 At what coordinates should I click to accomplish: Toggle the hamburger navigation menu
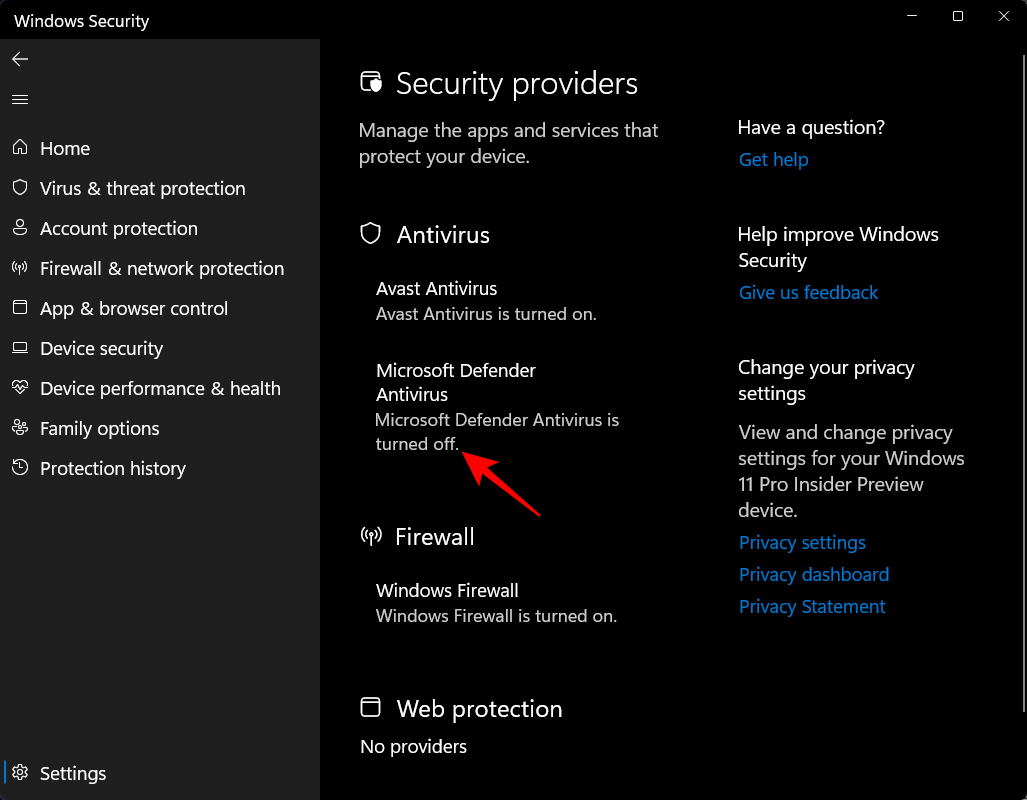[20, 100]
